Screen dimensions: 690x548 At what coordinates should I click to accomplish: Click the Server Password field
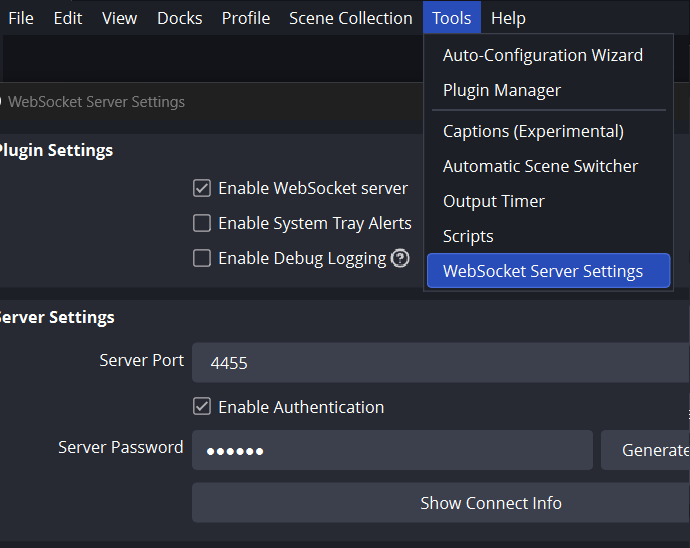coord(393,450)
